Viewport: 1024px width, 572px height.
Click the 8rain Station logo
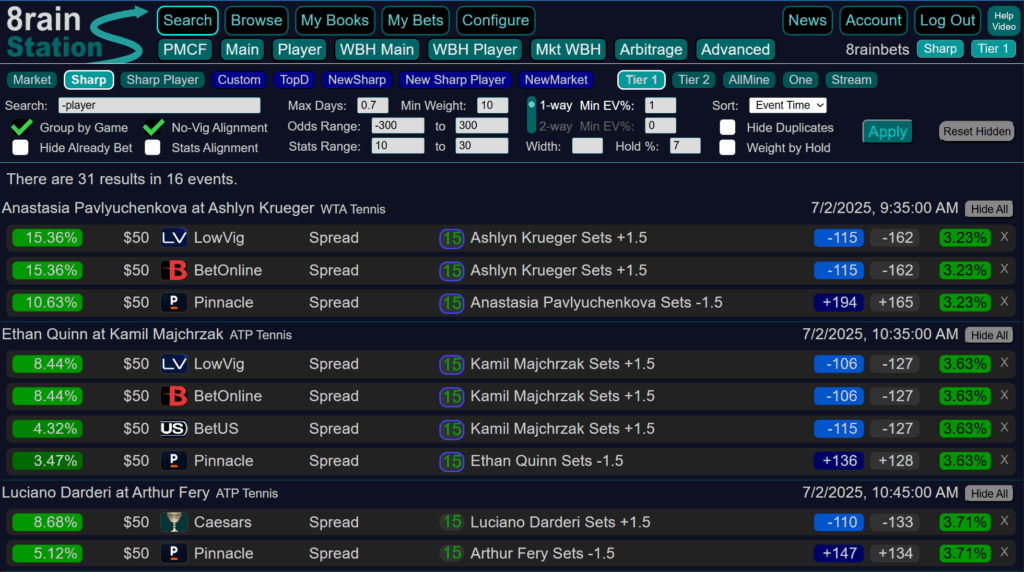click(75, 33)
